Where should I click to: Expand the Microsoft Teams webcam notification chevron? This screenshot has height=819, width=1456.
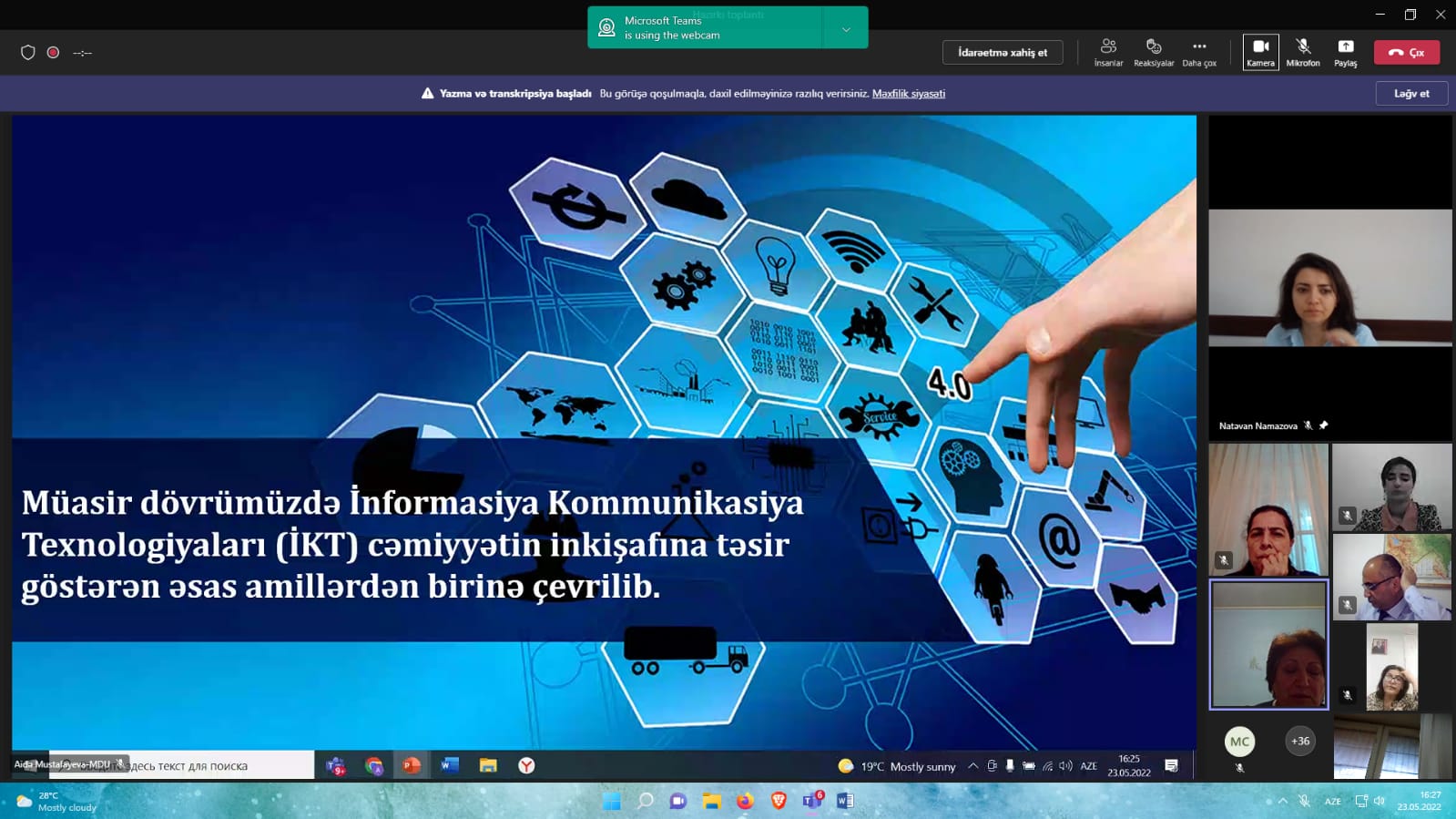click(846, 29)
